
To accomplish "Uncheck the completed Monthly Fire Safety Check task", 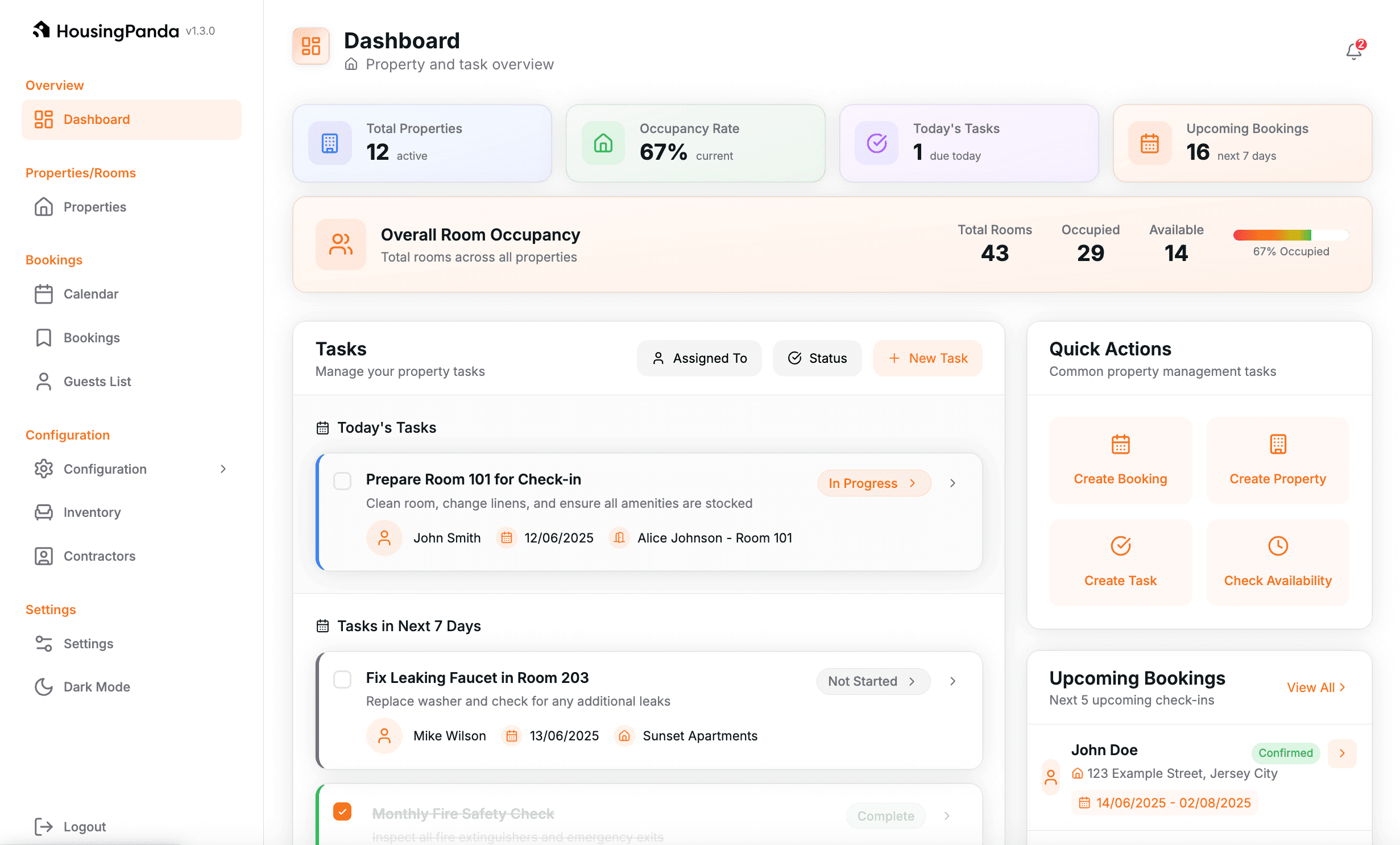I will click(342, 812).
